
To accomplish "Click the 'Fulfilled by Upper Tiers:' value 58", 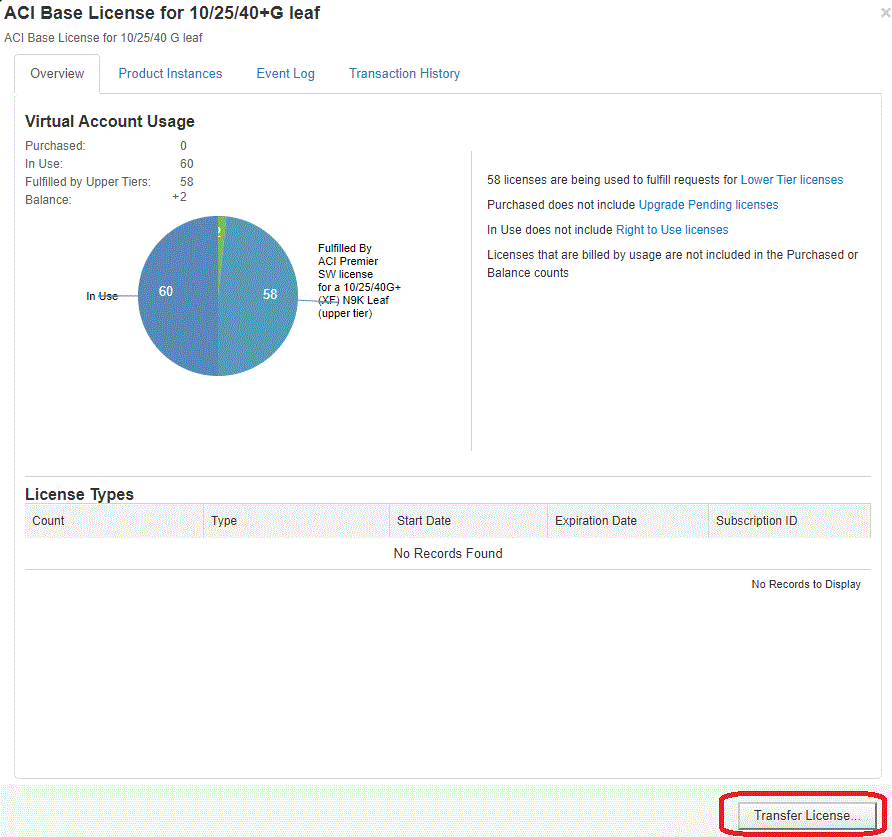I will point(187,182).
